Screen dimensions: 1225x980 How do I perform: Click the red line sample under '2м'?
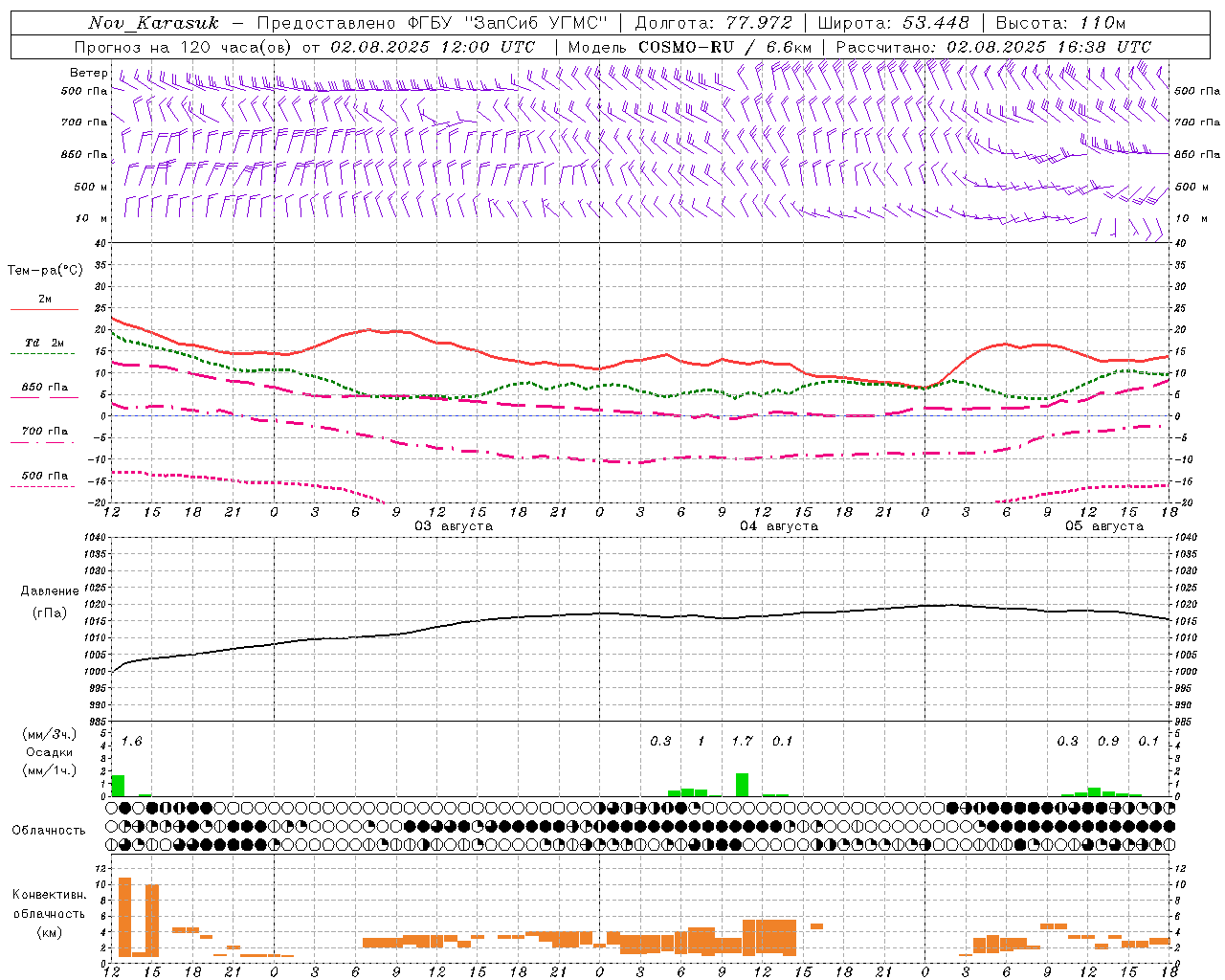(44, 310)
